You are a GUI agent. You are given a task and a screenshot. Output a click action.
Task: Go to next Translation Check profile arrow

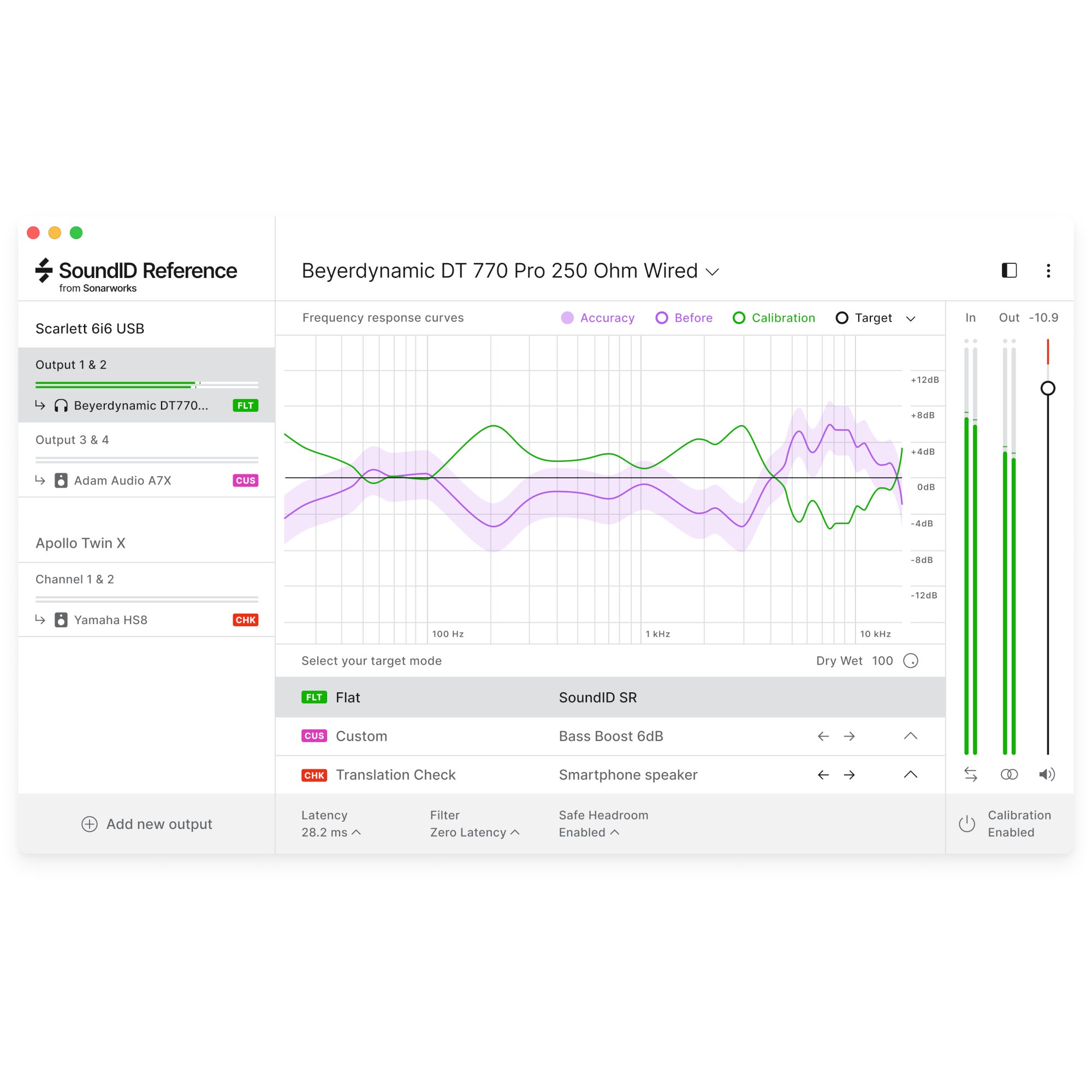coord(849,775)
